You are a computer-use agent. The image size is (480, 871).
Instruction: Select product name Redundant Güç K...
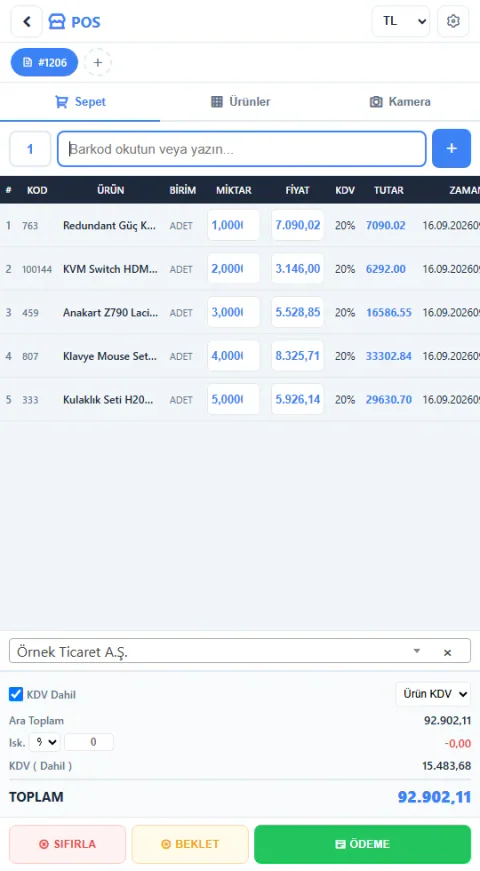[x=109, y=226]
